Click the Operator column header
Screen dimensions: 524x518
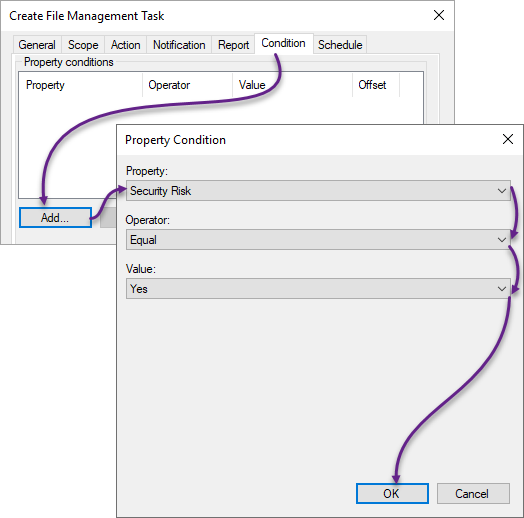(187, 85)
